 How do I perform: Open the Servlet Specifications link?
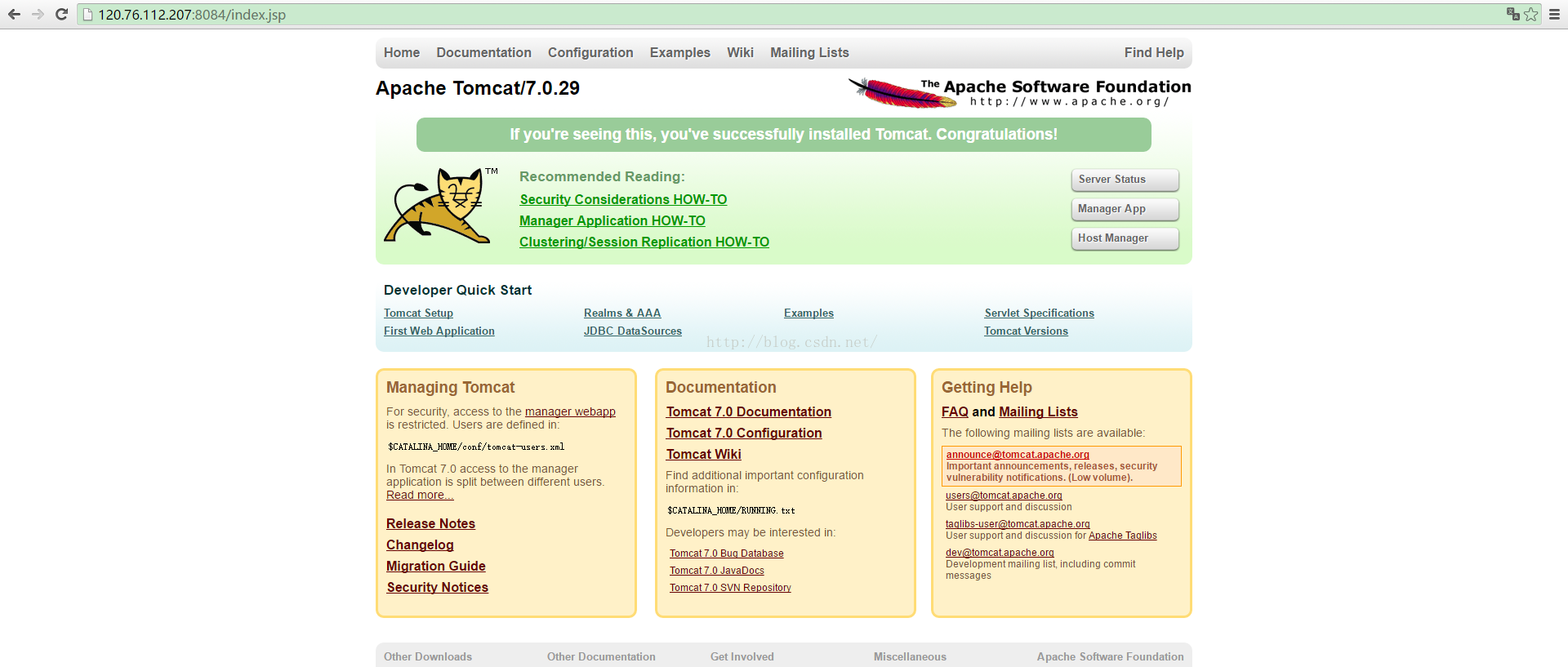[1039, 313]
